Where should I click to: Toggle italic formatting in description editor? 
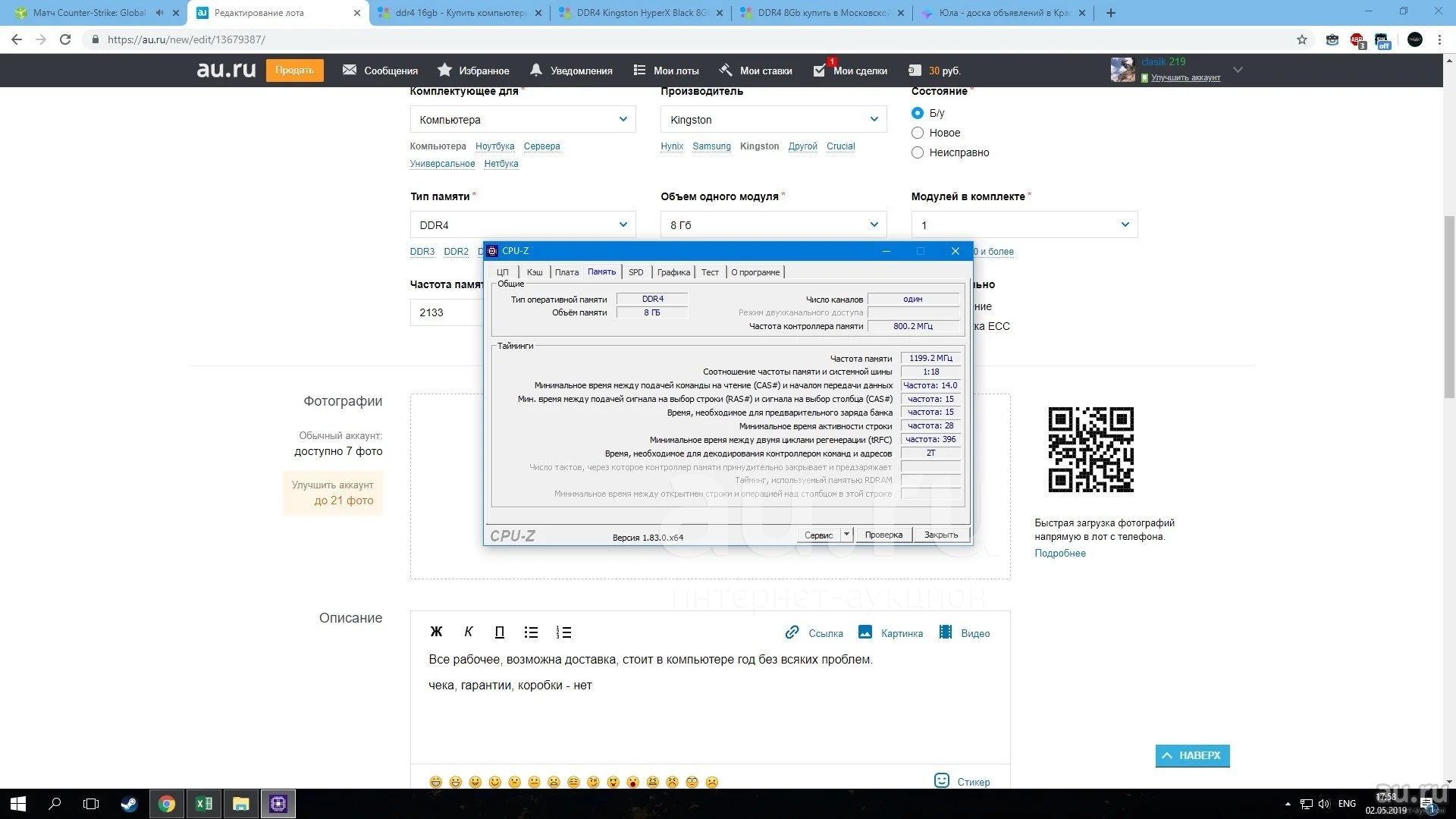468,632
